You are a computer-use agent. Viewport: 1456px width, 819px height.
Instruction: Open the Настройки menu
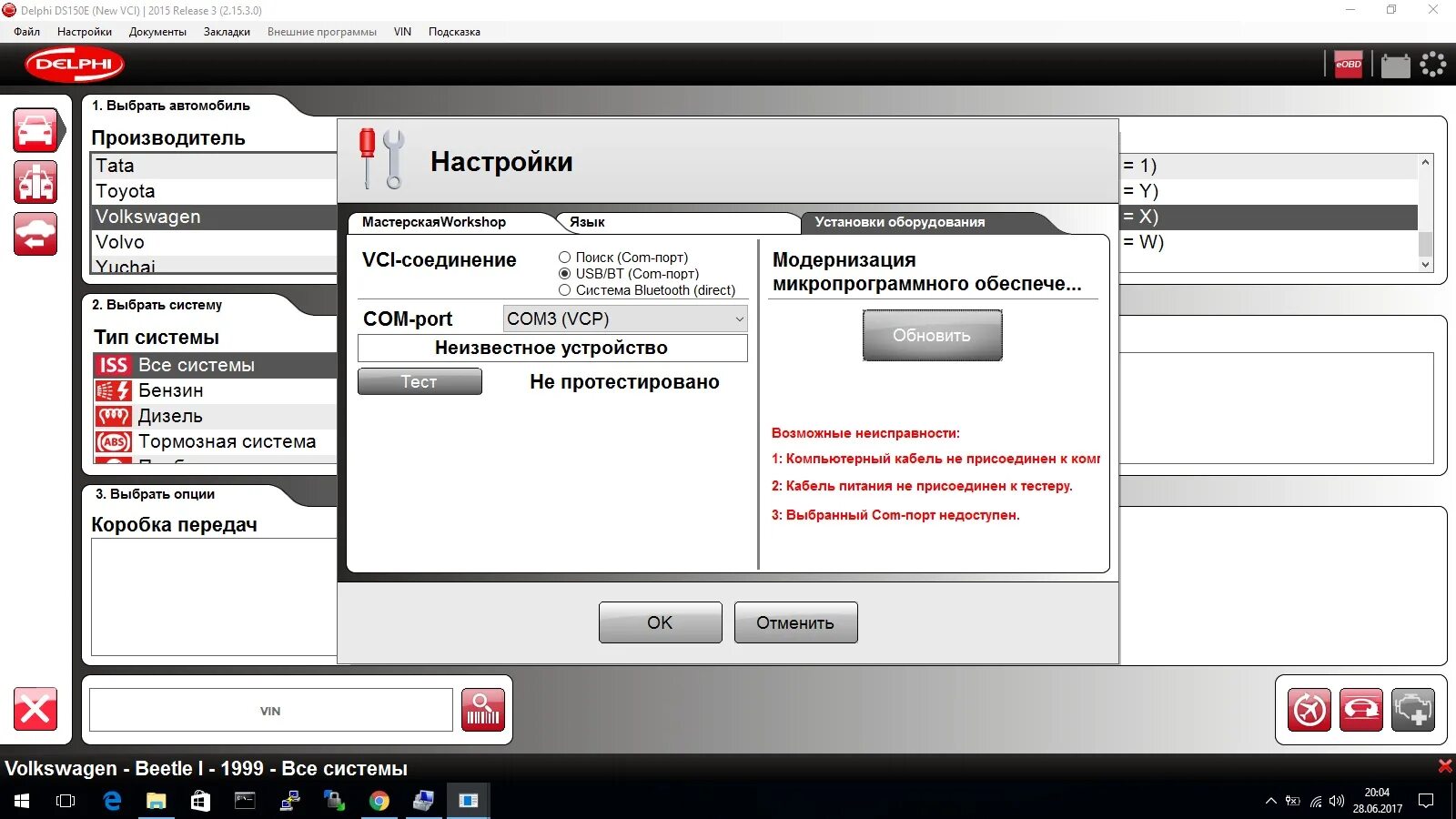click(85, 32)
